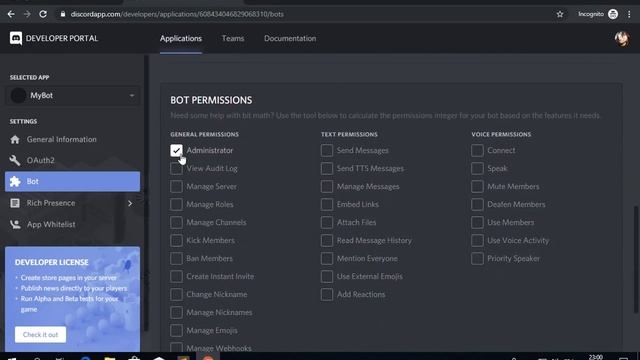Open the Incognito profile icon

pos(613,14)
